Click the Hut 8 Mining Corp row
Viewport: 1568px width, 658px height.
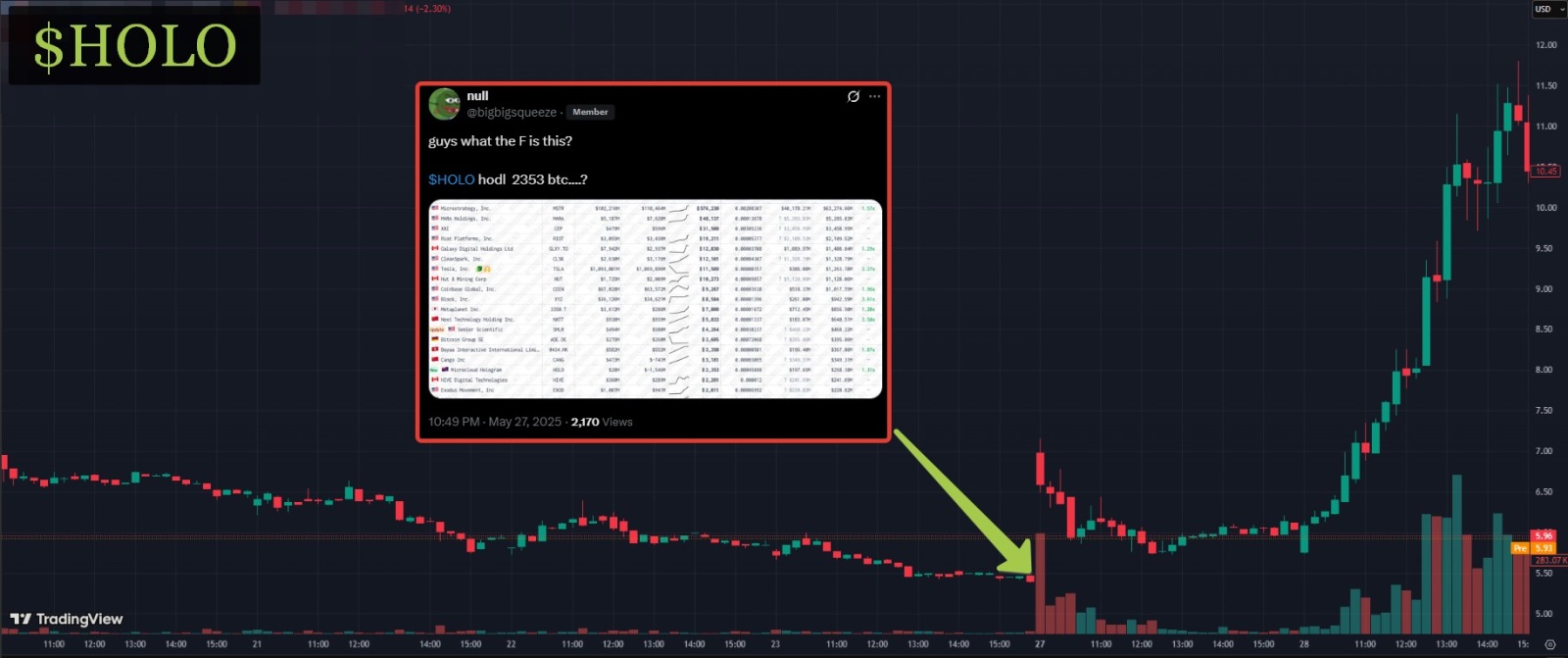[x=655, y=279]
